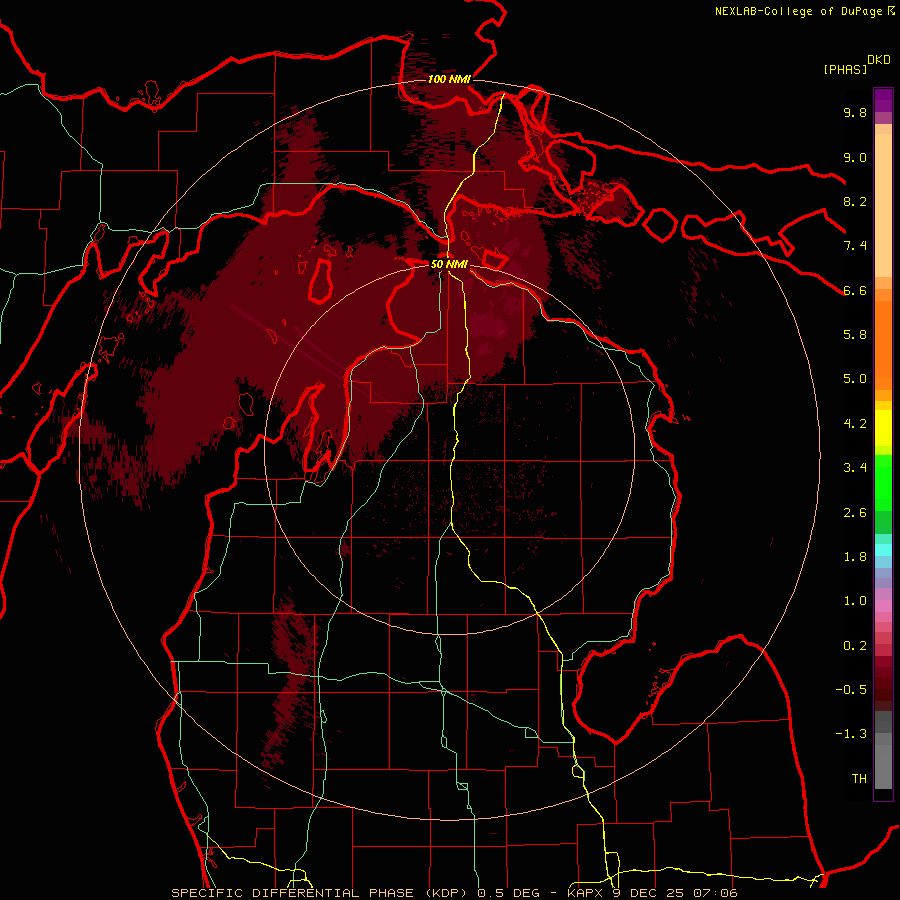Click the 1.0 legend value
900x900 pixels.
(855, 601)
